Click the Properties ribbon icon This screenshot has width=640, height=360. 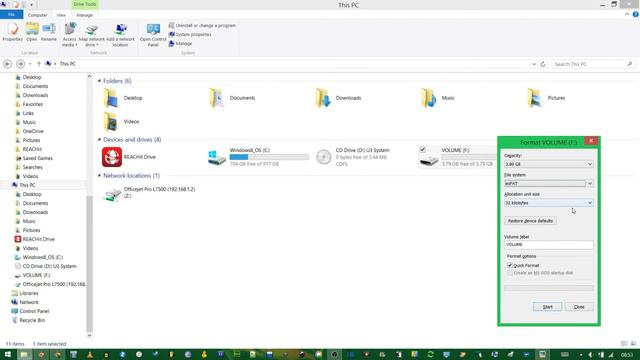tap(13, 32)
